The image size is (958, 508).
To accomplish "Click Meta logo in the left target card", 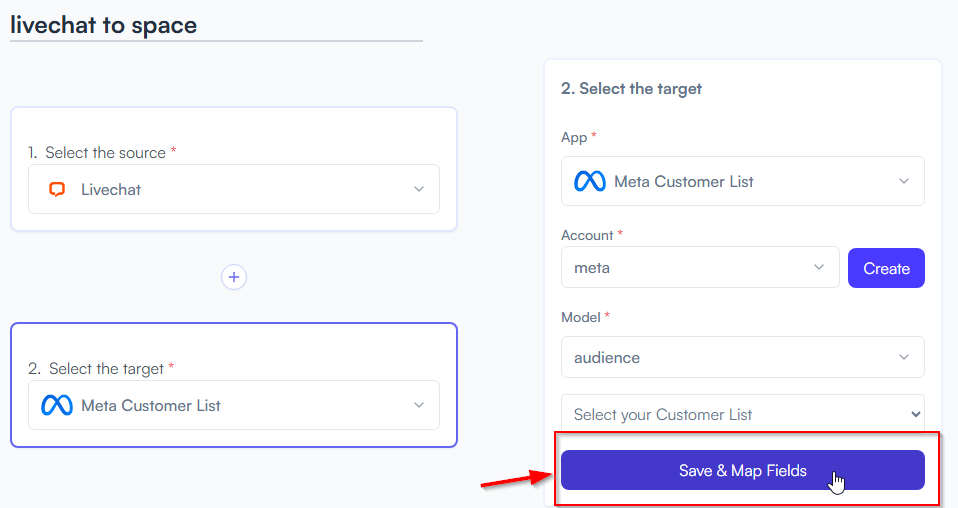I will coord(57,405).
